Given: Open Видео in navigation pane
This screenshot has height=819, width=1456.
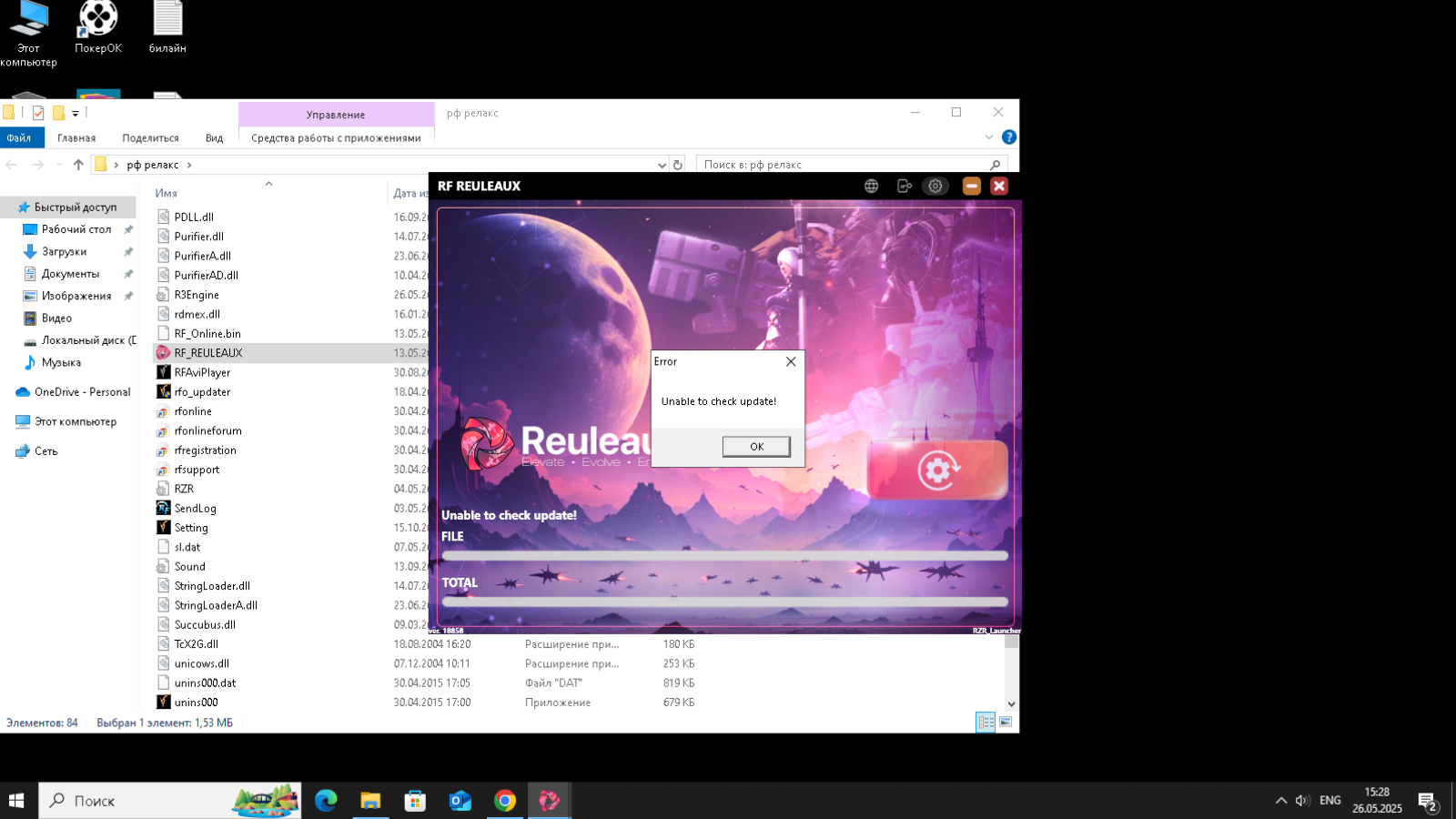Looking at the screenshot, I should tap(56, 318).
